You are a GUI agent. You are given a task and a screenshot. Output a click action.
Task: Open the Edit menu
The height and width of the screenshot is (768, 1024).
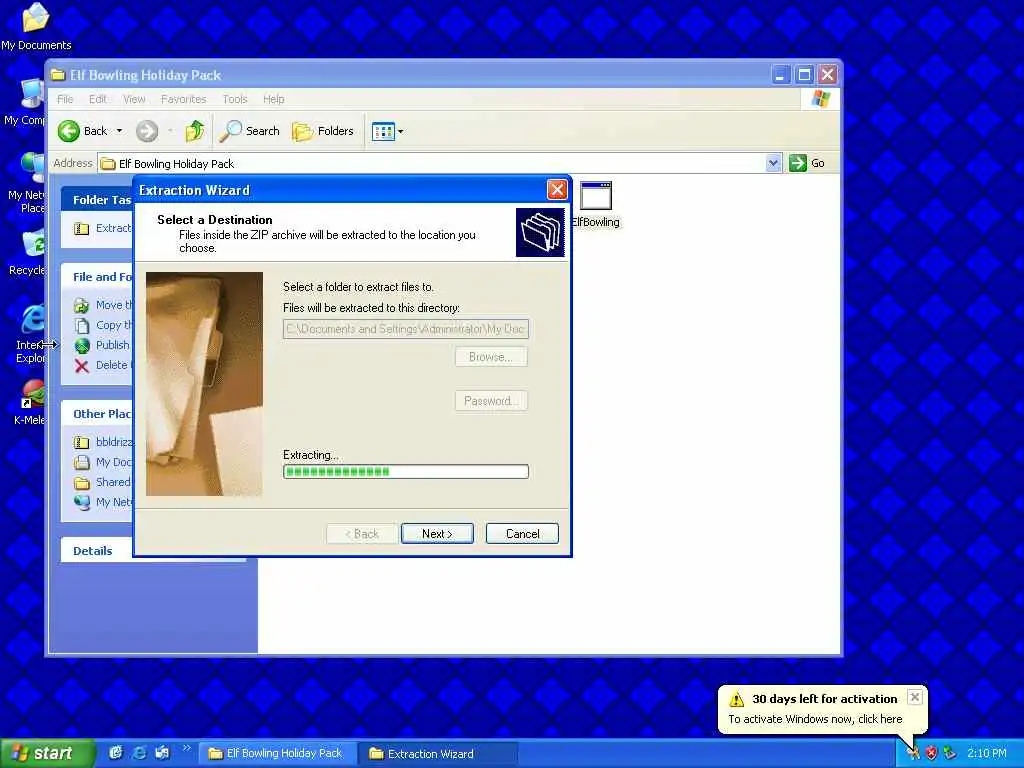[98, 99]
